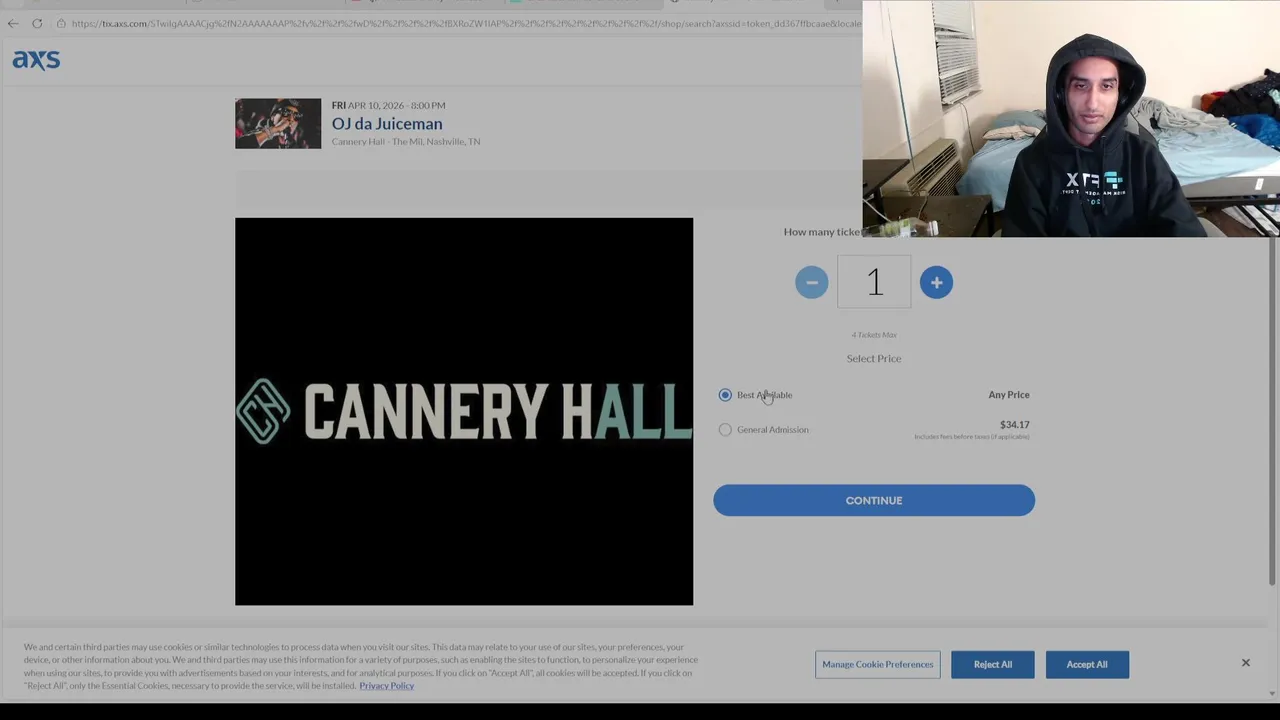Click the page vertical scrollbar
Viewport: 1280px width, 720px height.
[x=1272, y=410]
